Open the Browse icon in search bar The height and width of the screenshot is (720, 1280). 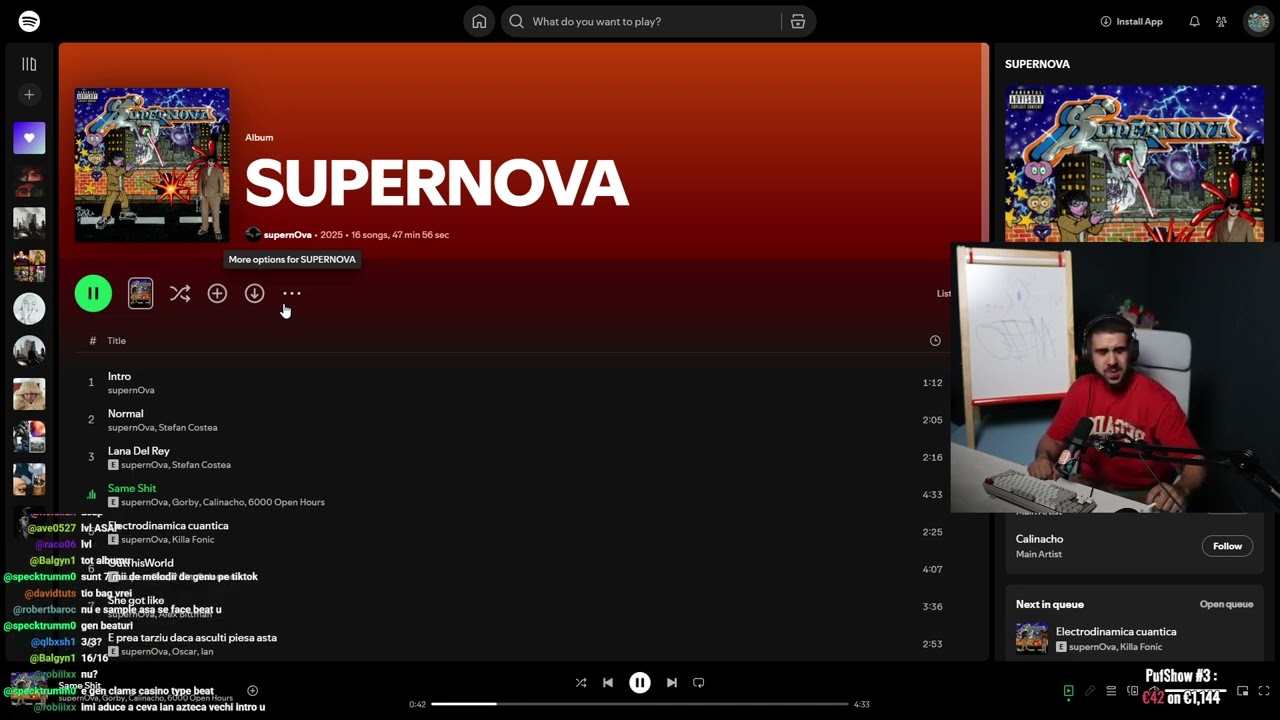tap(798, 21)
